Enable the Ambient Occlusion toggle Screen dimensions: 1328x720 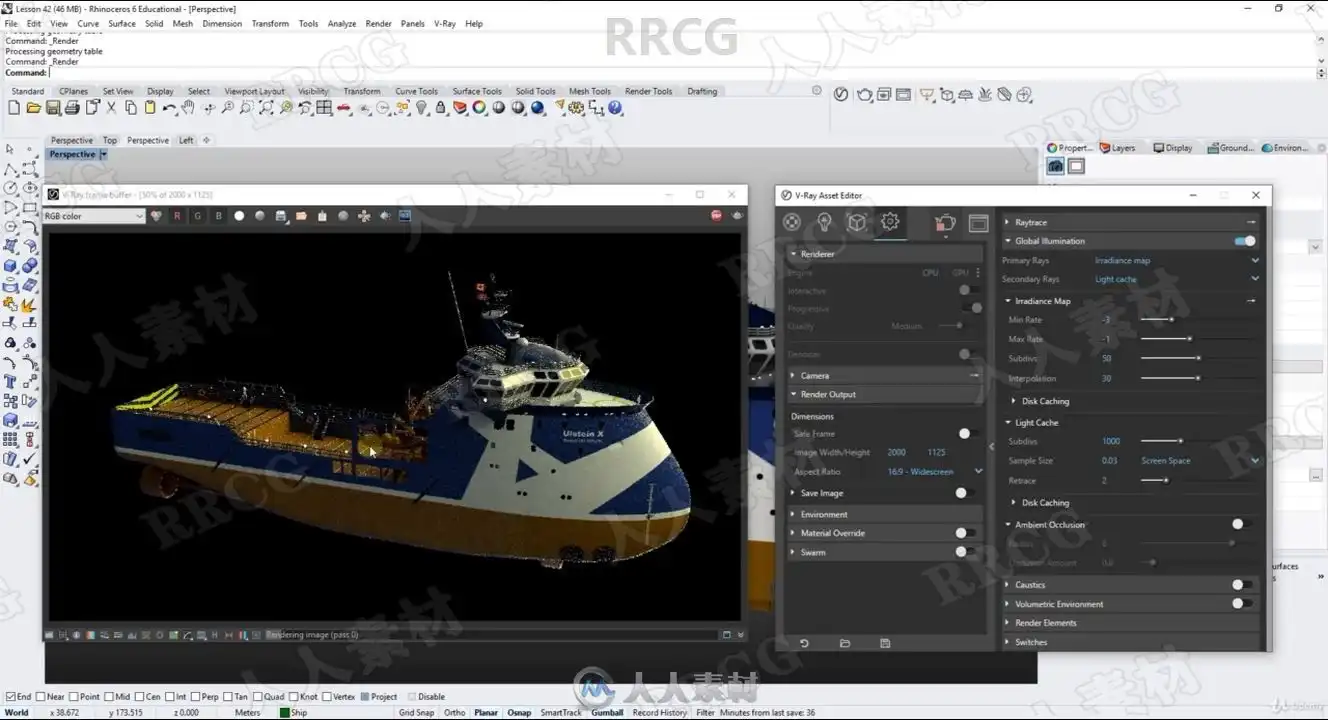(x=1241, y=524)
